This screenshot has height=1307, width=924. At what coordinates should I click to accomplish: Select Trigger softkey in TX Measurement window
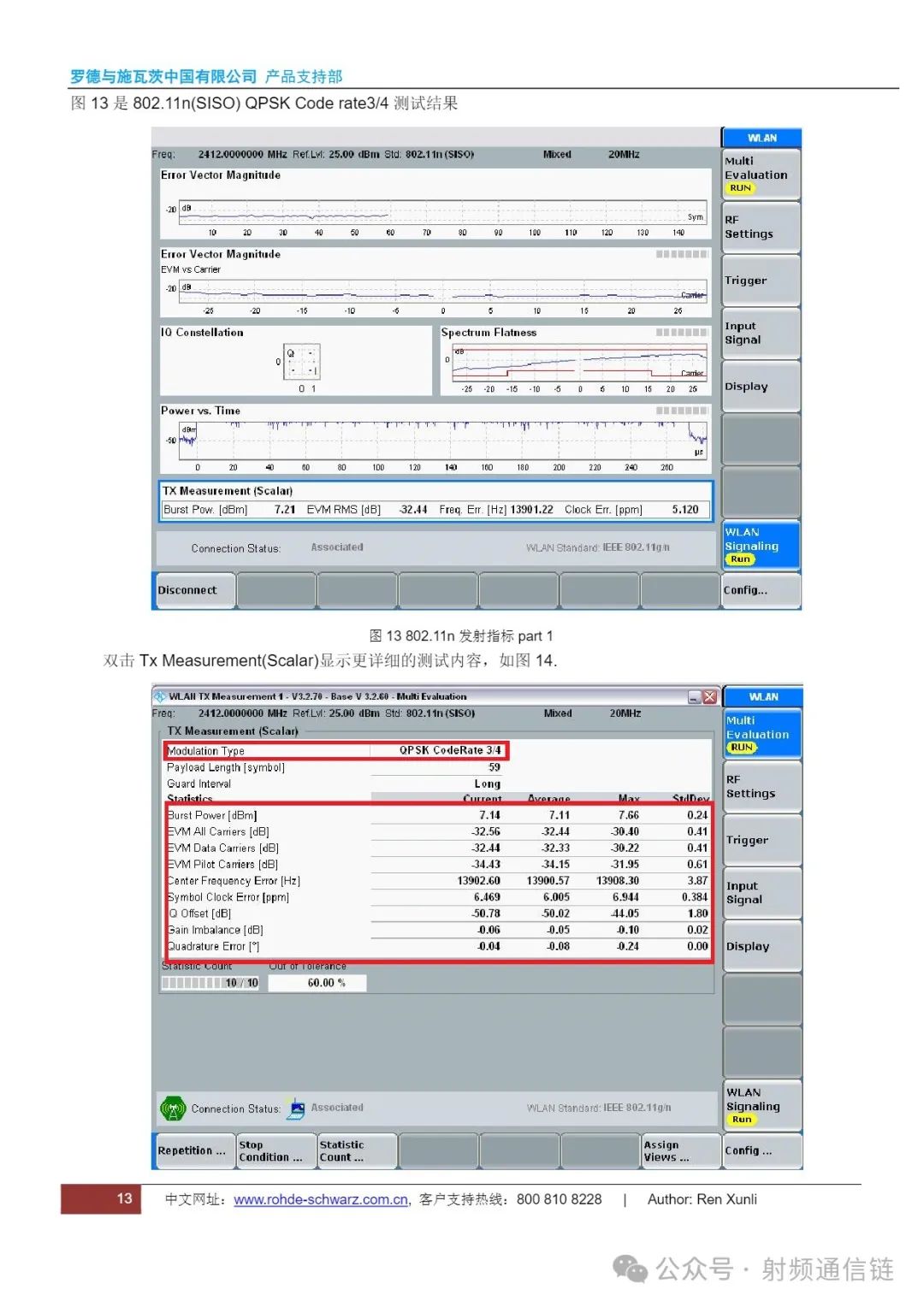(x=762, y=840)
